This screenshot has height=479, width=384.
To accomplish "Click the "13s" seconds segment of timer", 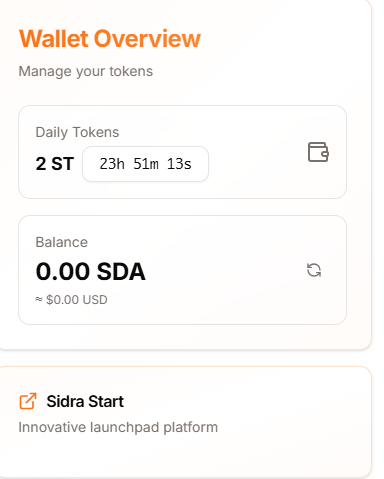I will click(179, 164).
